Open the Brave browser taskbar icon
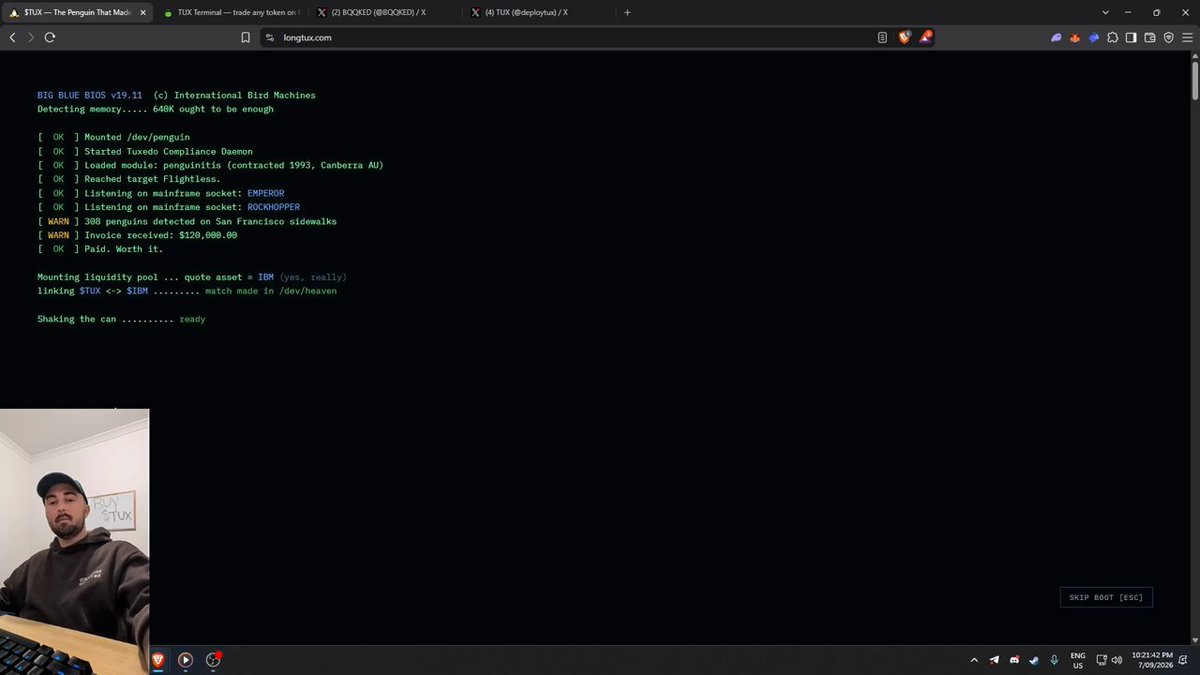Viewport: 1200px width, 675px height. (158, 659)
